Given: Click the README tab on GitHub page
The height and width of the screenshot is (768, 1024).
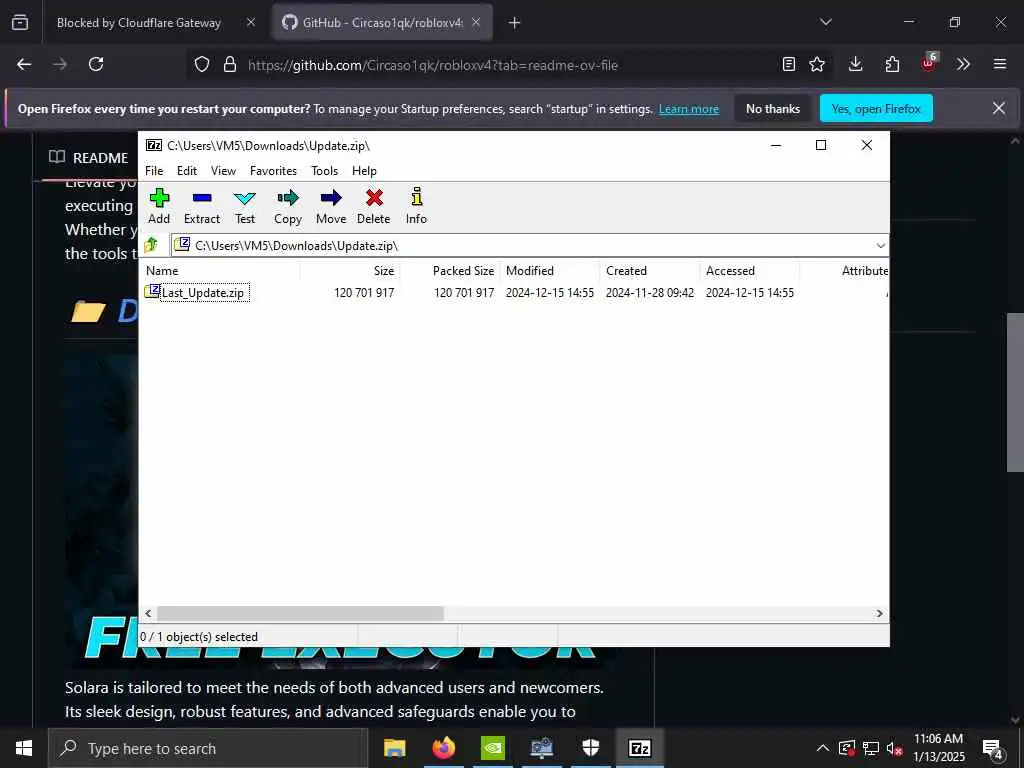Looking at the screenshot, I should point(89,157).
